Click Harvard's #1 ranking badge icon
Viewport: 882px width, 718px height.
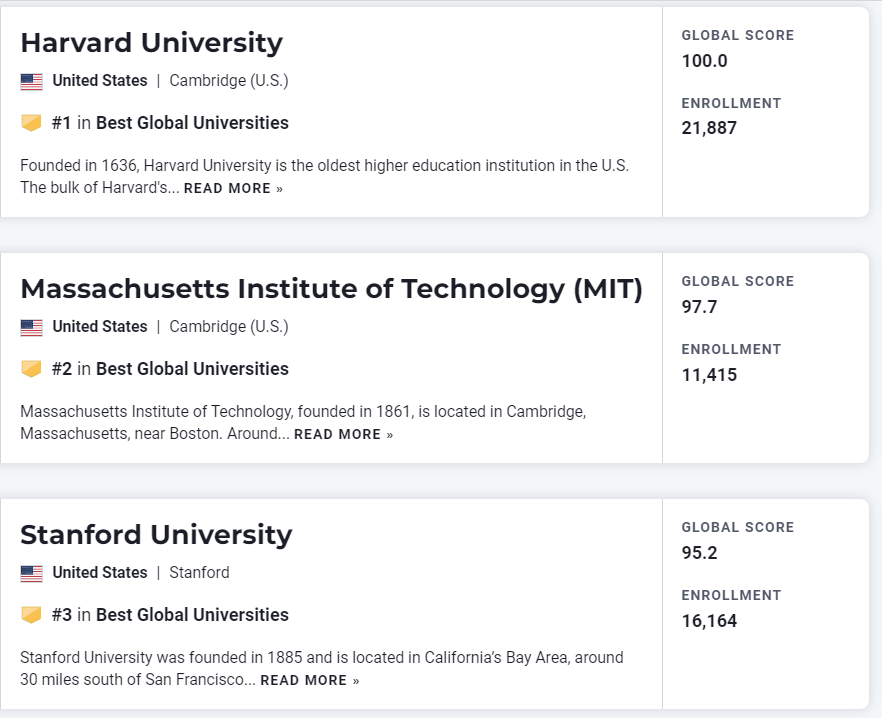[32, 123]
